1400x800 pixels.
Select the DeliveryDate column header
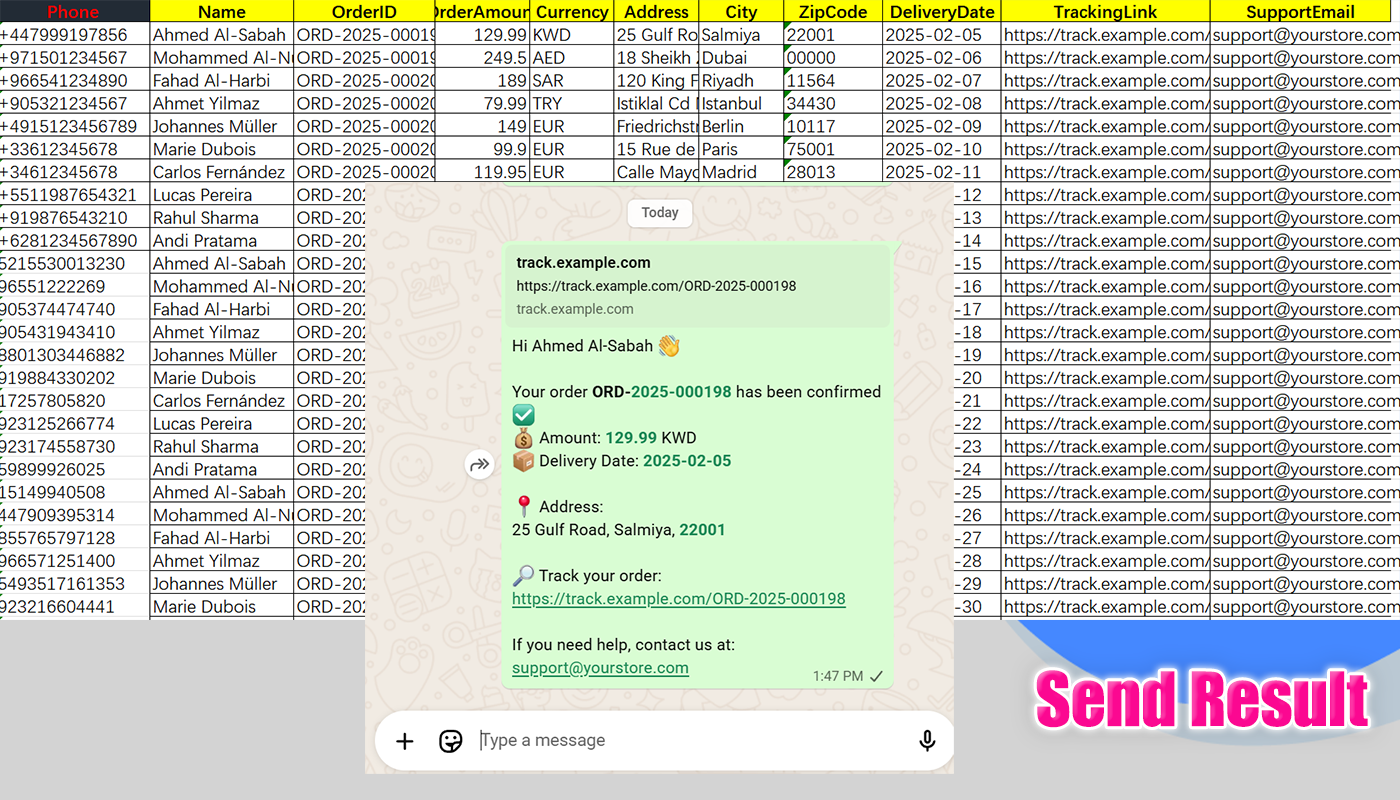coord(942,12)
